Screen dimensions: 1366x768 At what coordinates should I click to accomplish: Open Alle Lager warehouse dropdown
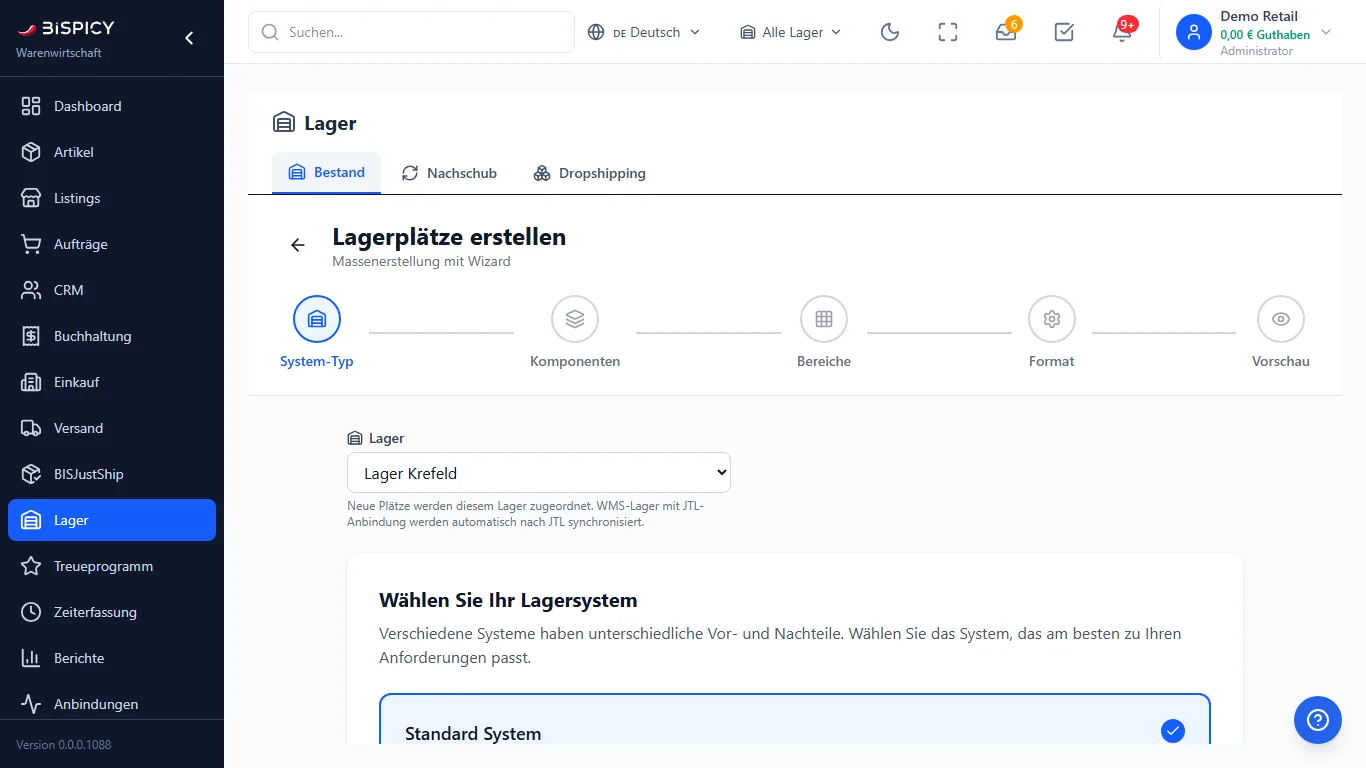point(791,32)
